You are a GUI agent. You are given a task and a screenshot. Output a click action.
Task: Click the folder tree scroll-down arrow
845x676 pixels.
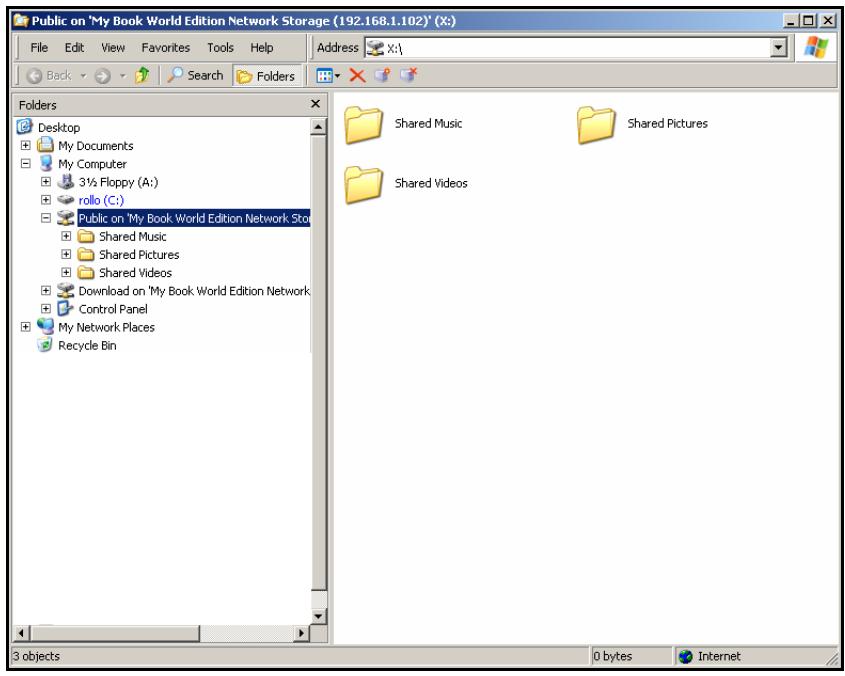point(318,616)
